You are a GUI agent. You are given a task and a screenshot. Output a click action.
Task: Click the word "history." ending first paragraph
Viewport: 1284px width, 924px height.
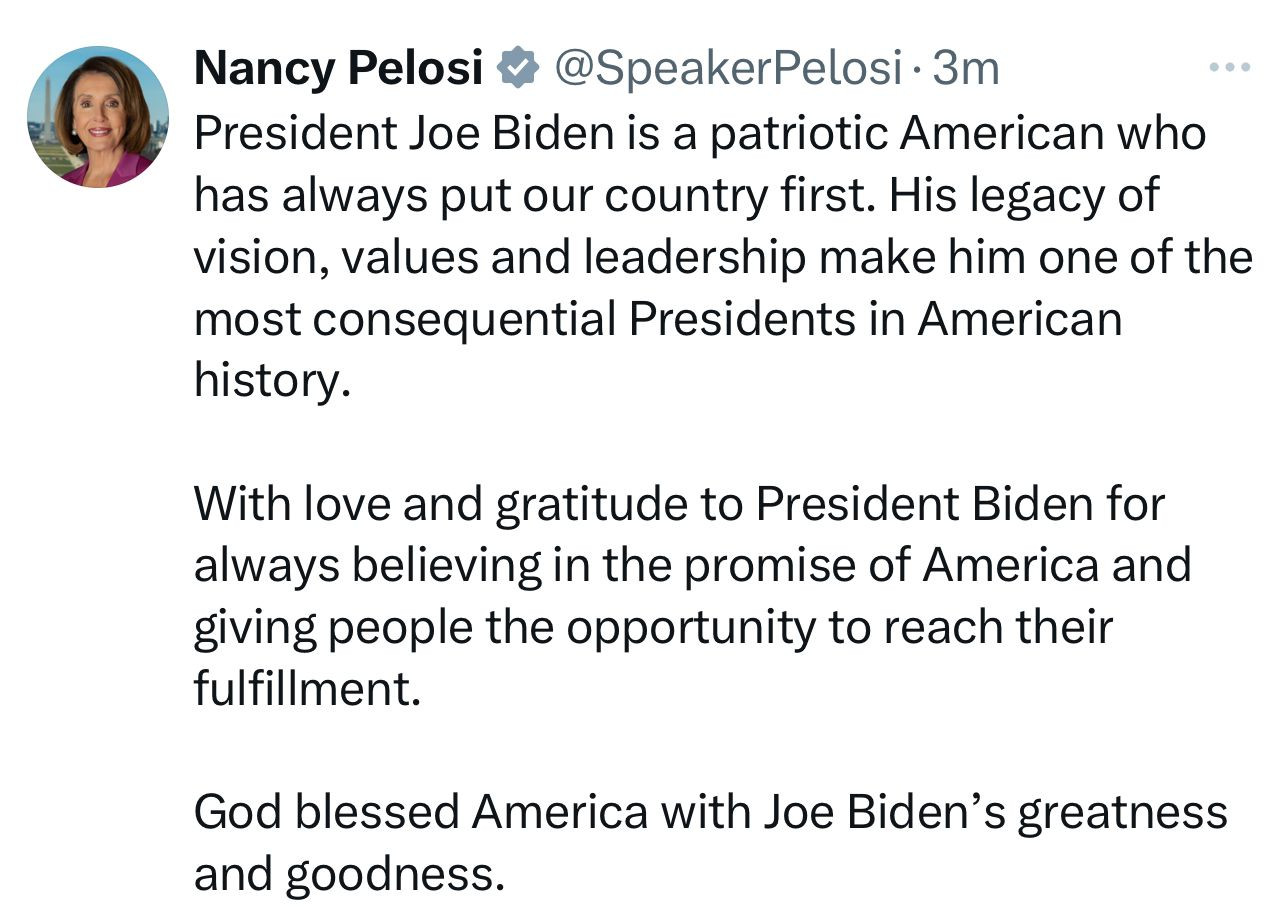point(273,381)
